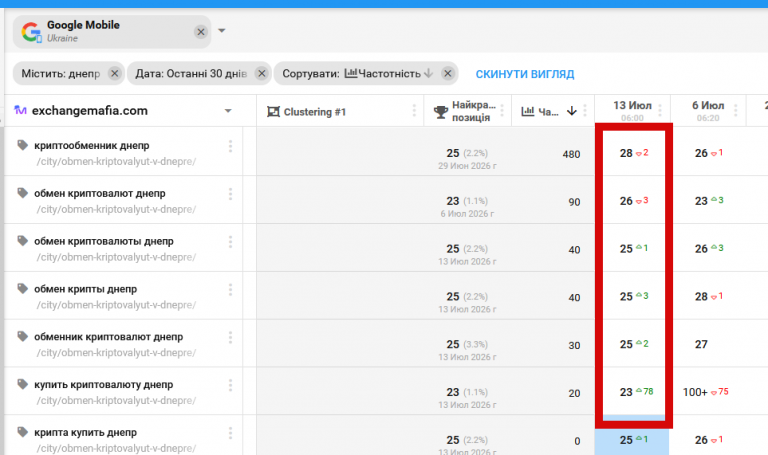The width and height of the screenshot is (768, 455).
Task: Toggle the frequency column sort arrow
Action: [572, 111]
